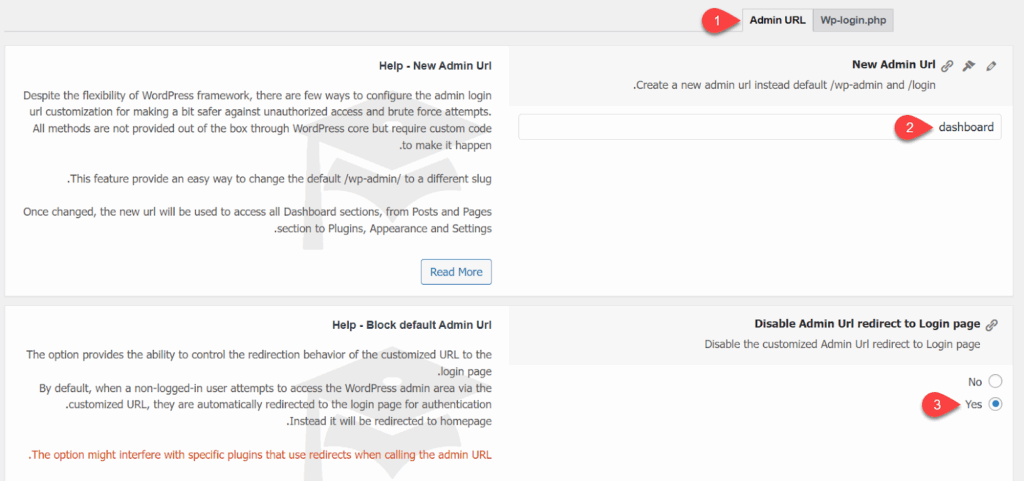
Task: Focus the dashboard admin URL text field
Action: 760,127
